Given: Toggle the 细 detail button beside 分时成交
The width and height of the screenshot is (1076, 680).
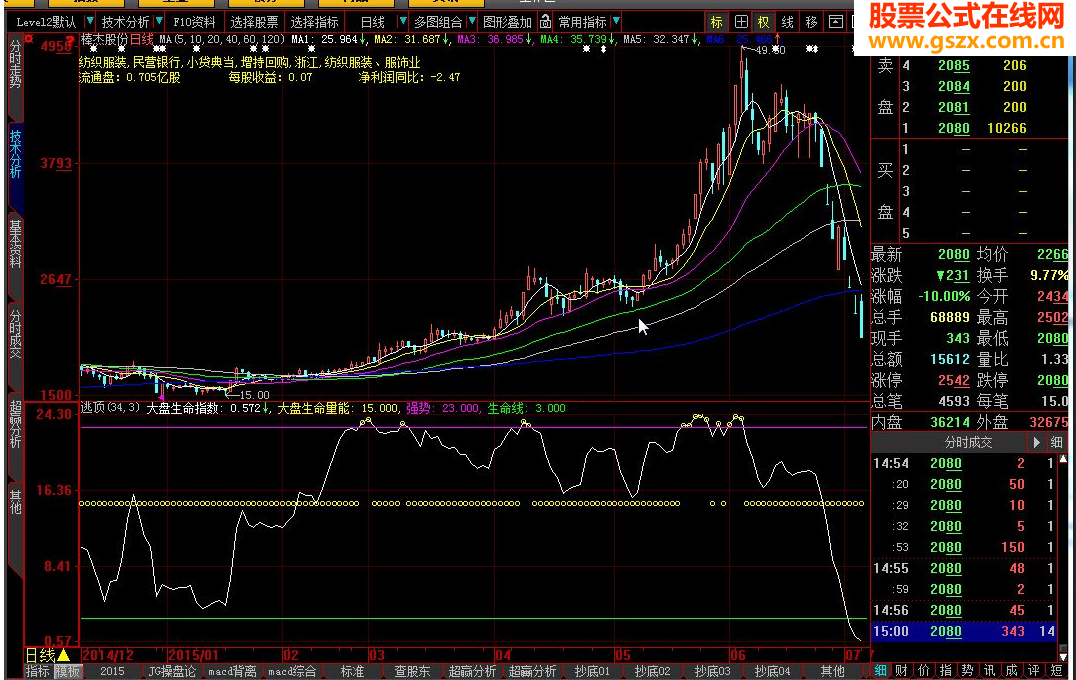Looking at the screenshot, I should tap(1056, 442).
